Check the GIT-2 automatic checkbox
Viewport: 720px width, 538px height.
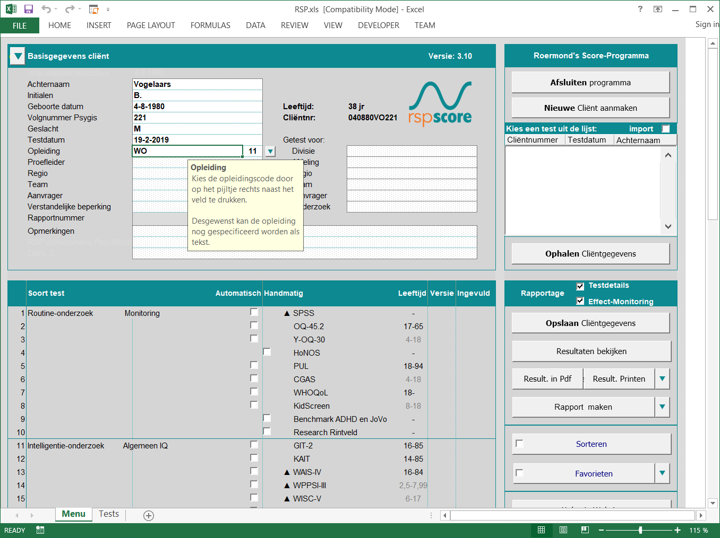[254, 444]
